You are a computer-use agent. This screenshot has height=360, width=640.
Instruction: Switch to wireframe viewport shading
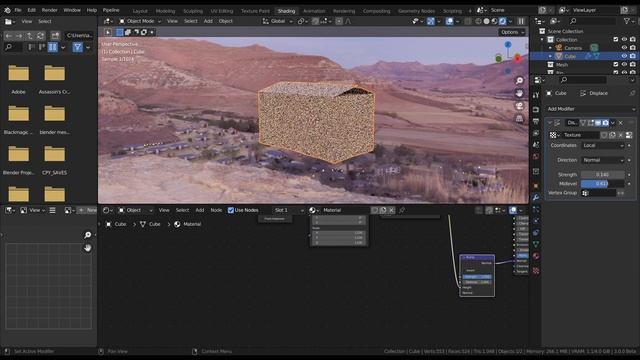[x=478, y=21]
